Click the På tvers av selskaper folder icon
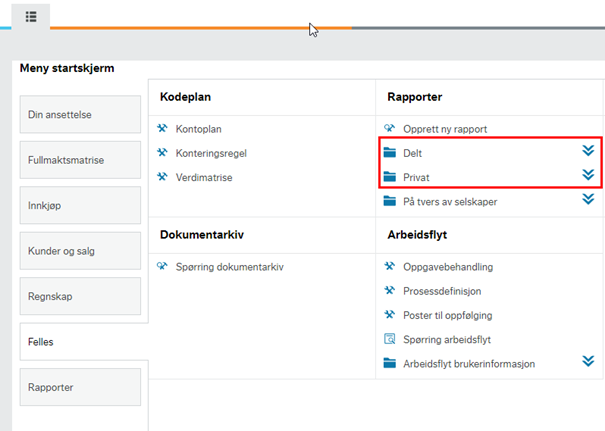Screen dimensions: 605x431 [x=390, y=201]
